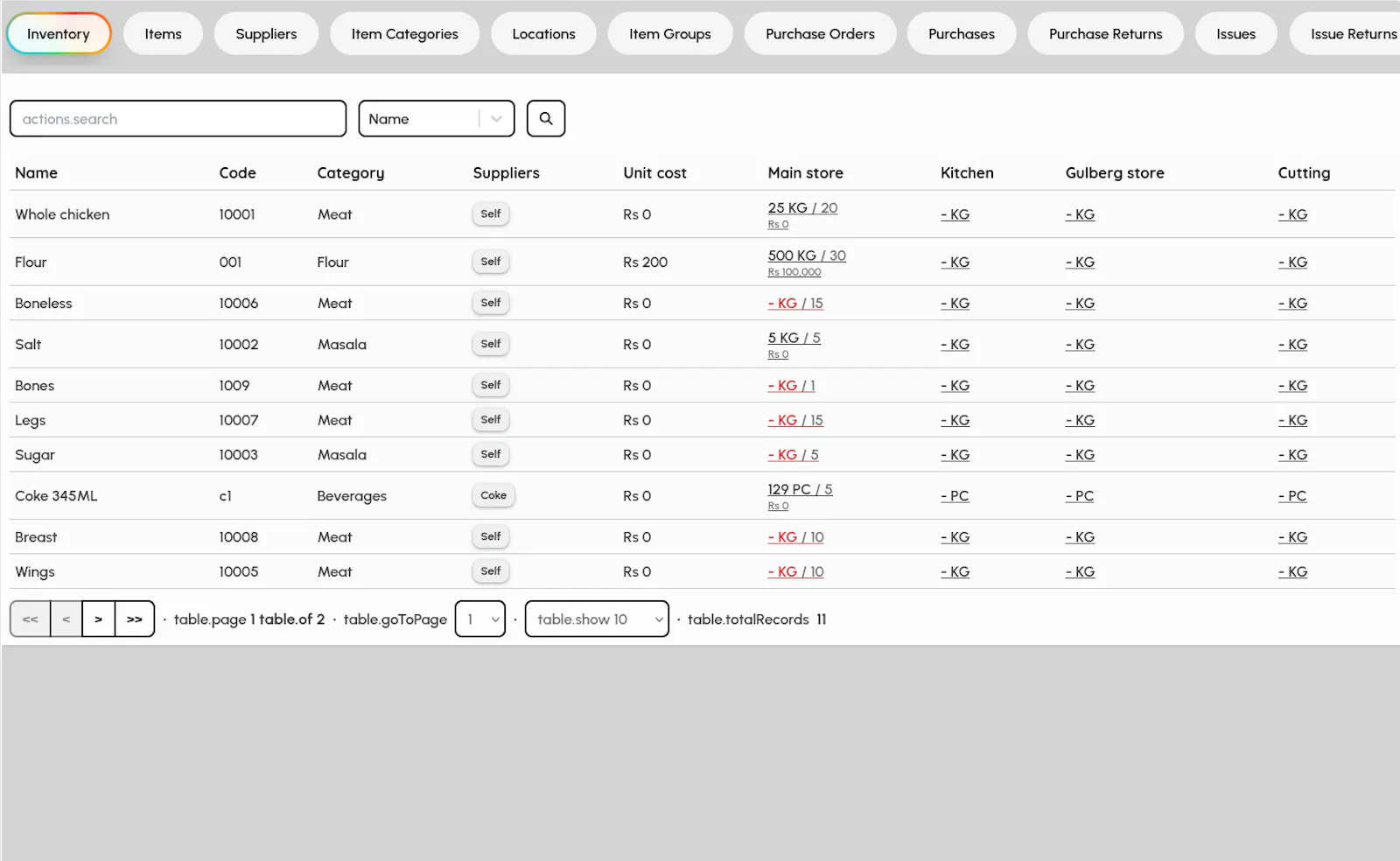Open the Purchases tab
Image resolution: width=1400 pixels, height=861 pixels.
(962, 34)
